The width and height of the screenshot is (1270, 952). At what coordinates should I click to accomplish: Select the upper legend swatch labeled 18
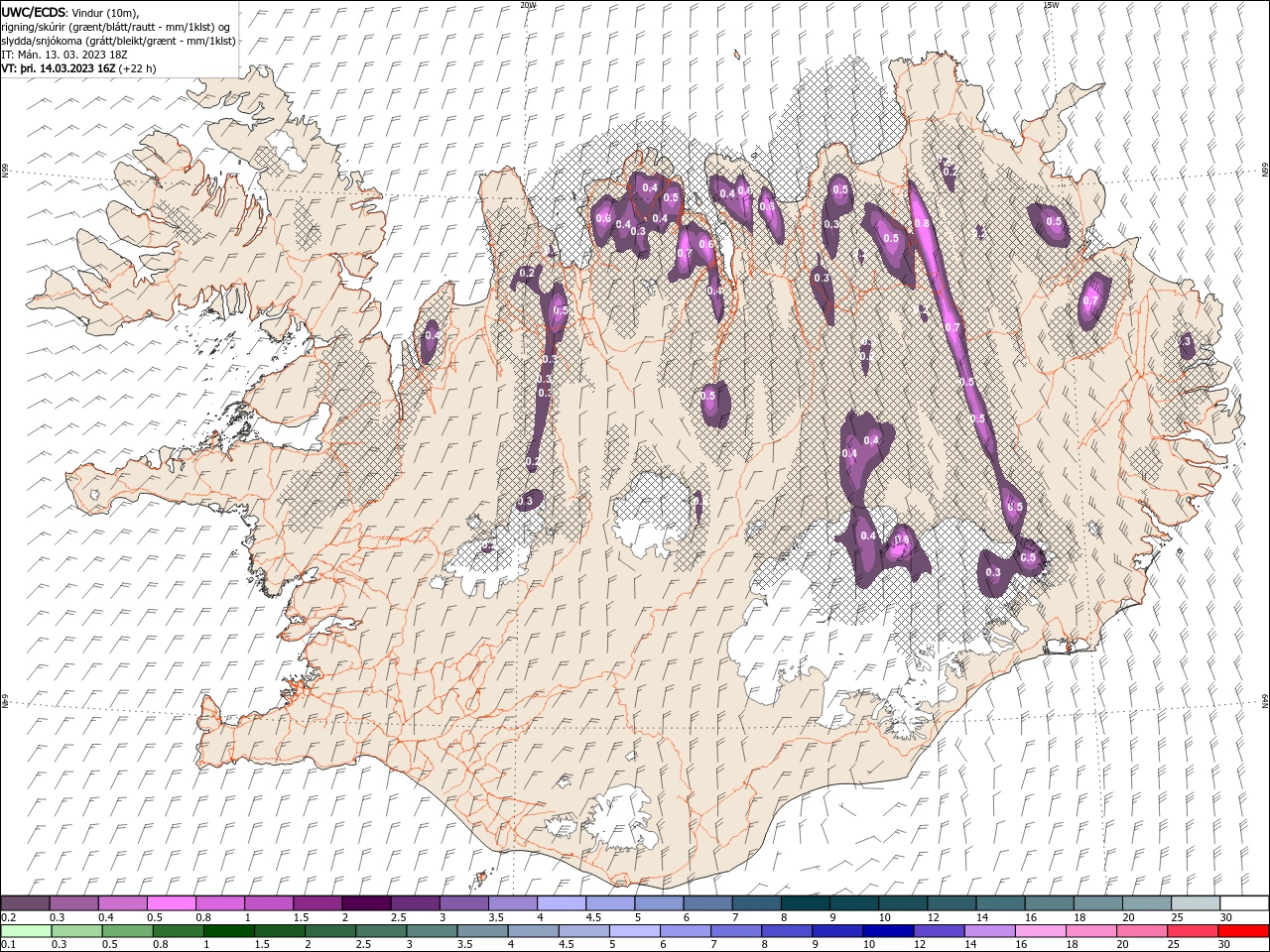tap(1096, 902)
